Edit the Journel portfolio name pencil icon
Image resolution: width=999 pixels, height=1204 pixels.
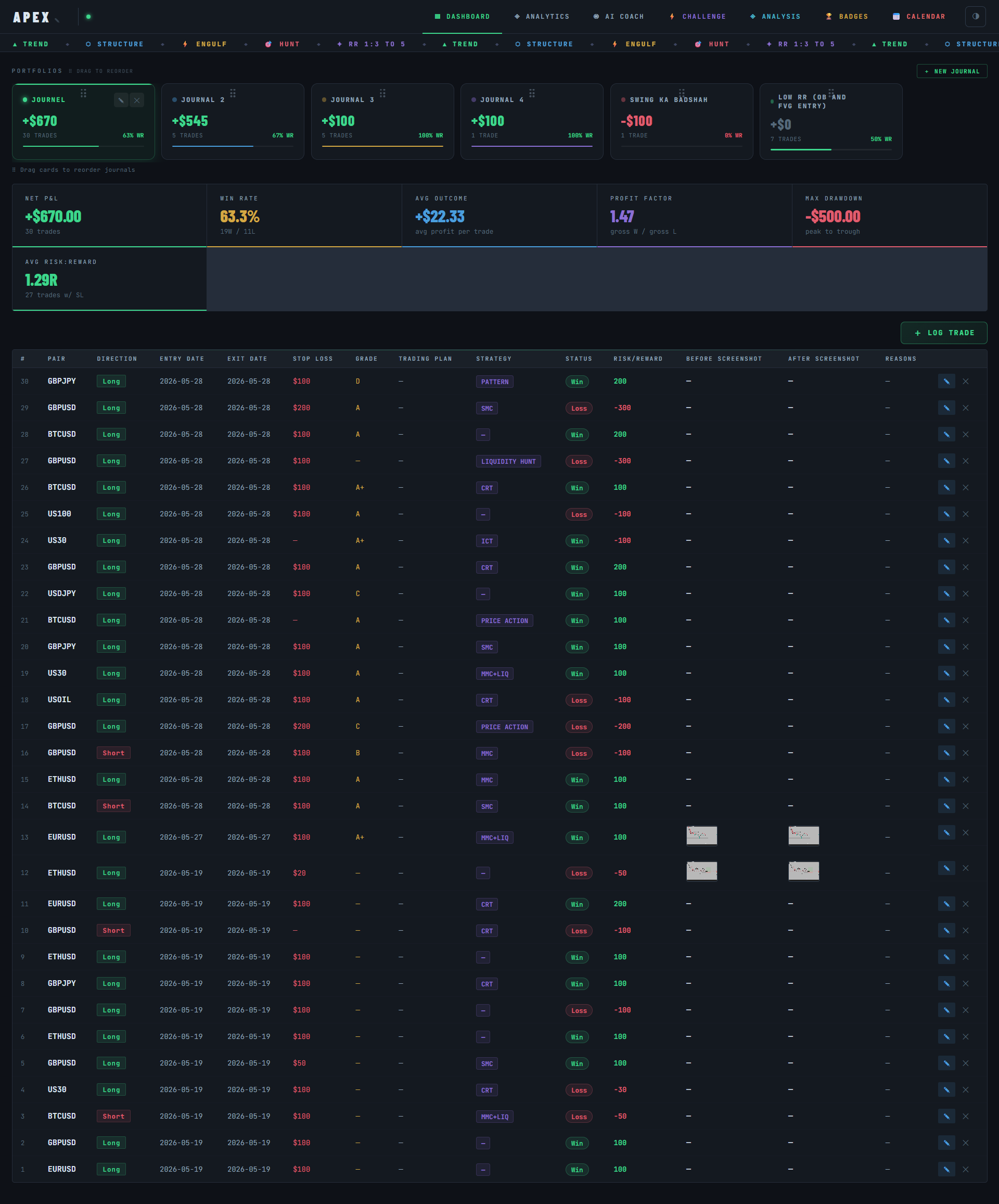point(121,100)
